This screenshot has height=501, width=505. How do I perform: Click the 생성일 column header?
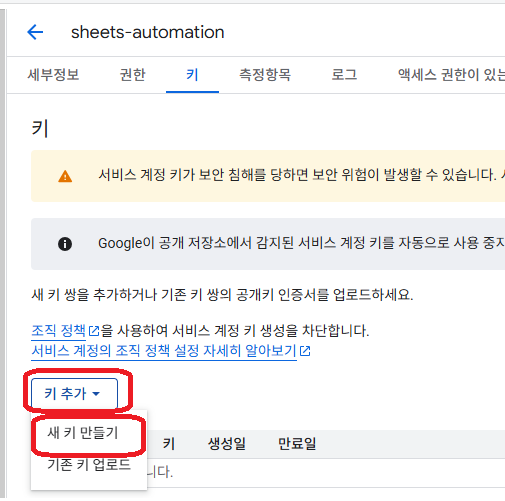click(227, 444)
